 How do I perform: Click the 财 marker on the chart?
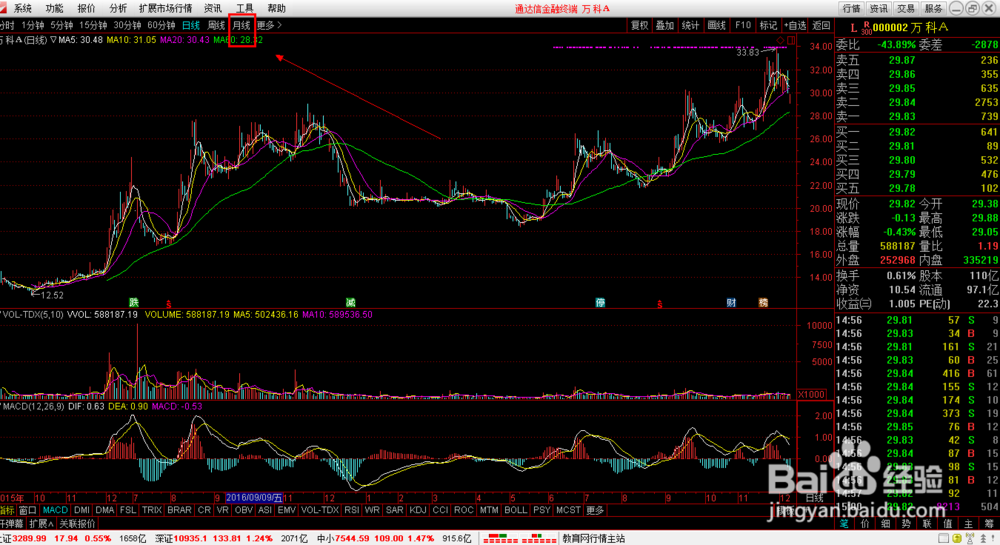click(x=731, y=302)
